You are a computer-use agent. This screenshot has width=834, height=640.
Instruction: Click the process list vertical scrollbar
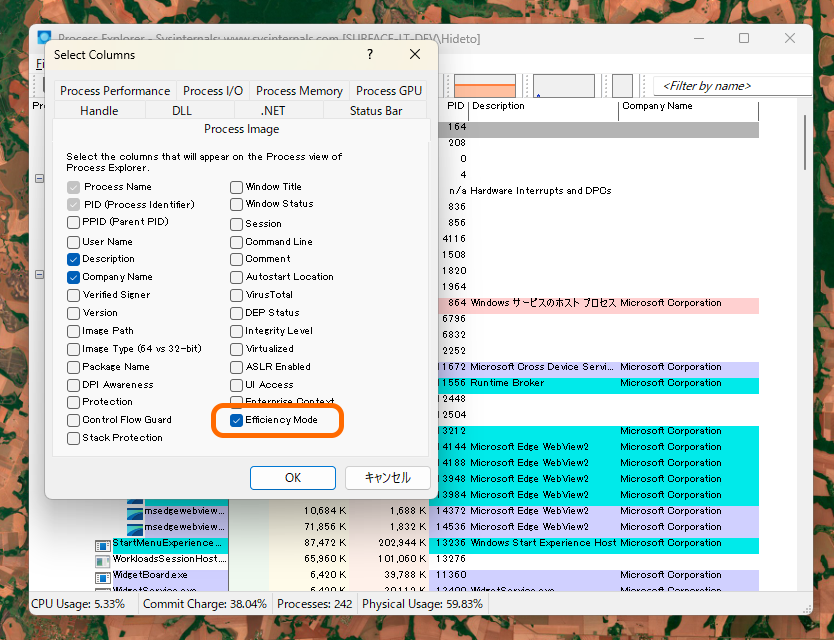click(805, 143)
